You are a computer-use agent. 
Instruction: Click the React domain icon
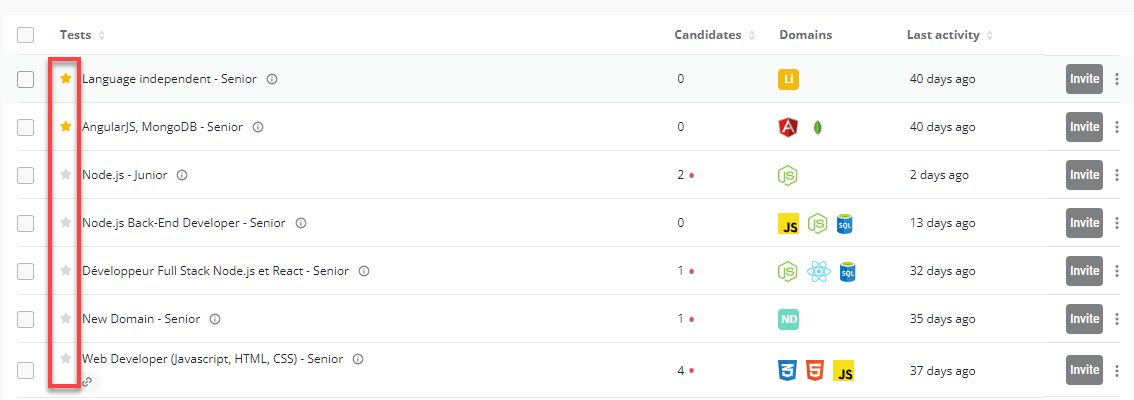819,271
